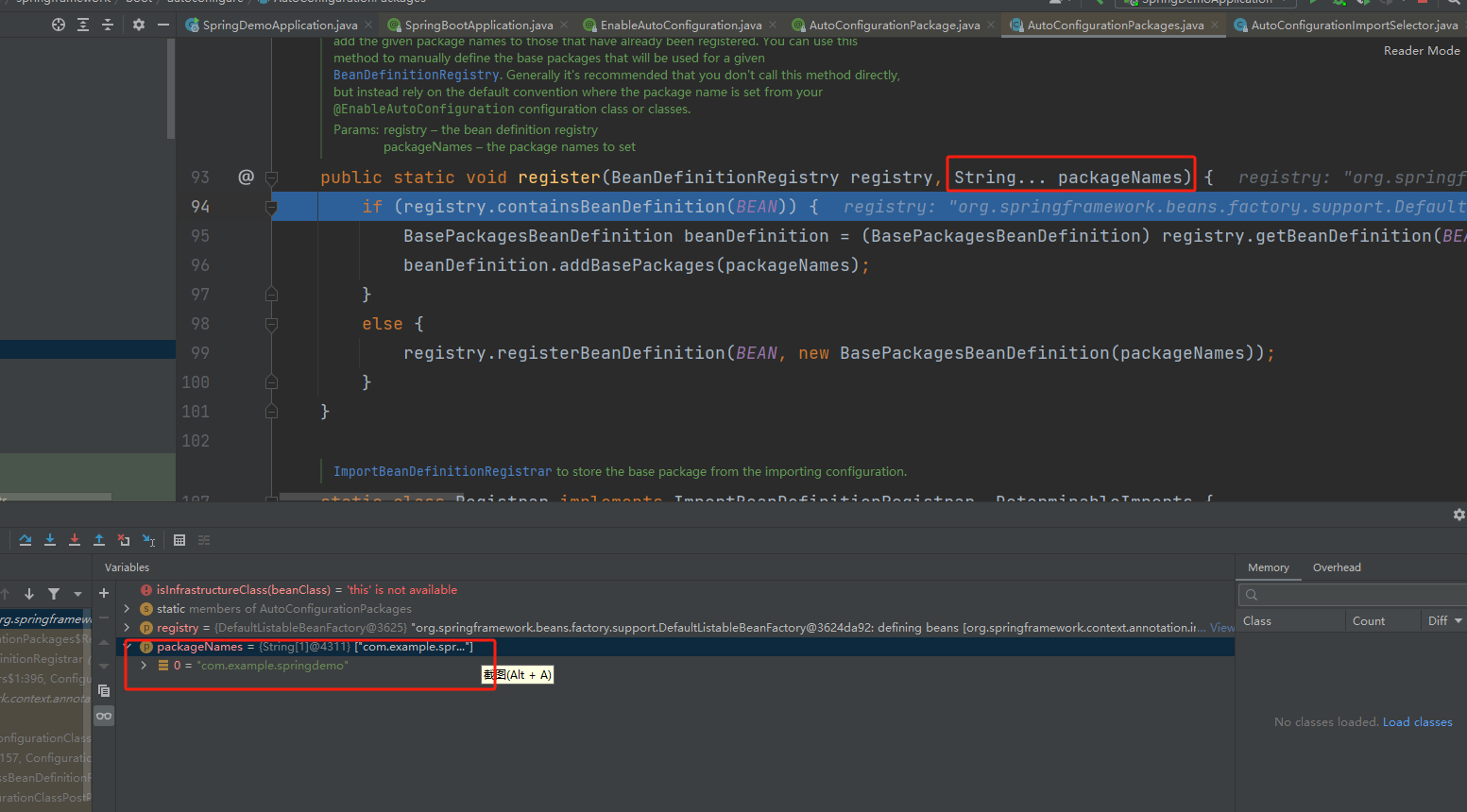Close the SpringBootApplication.java tab
The height and width of the screenshot is (812, 1467).
564,25
